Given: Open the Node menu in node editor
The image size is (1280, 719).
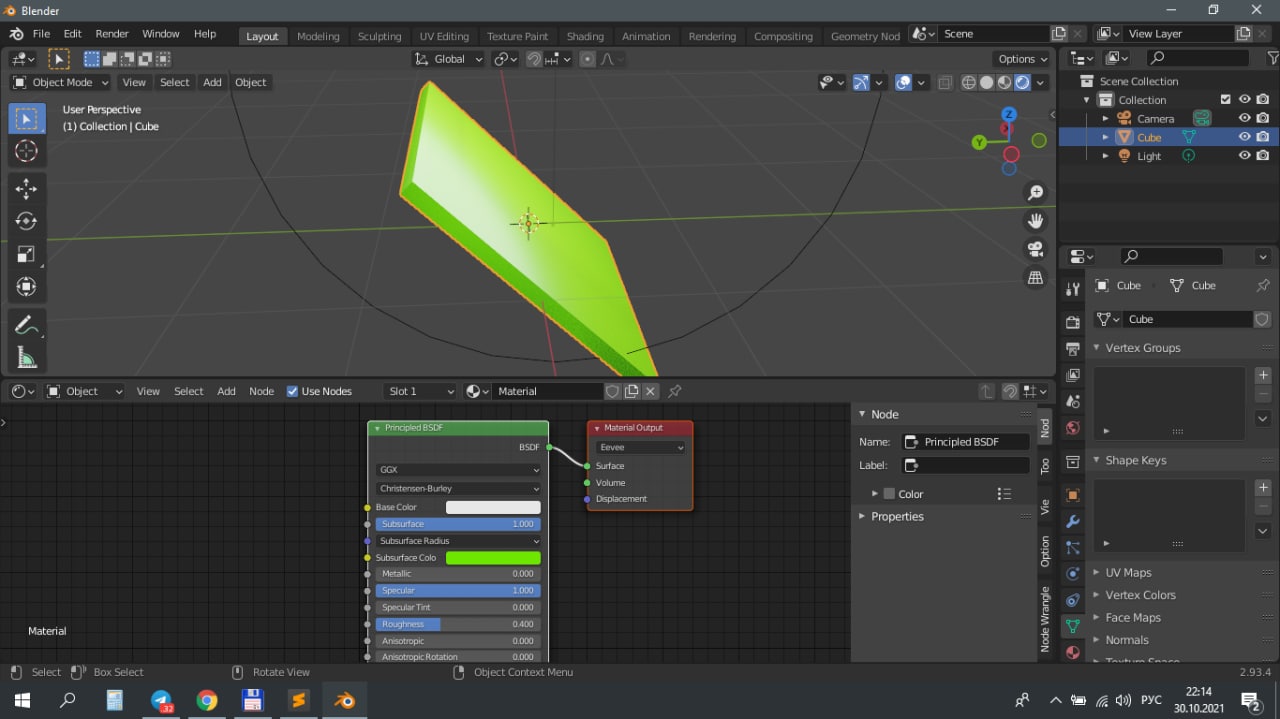Looking at the screenshot, I should (261, 391).
